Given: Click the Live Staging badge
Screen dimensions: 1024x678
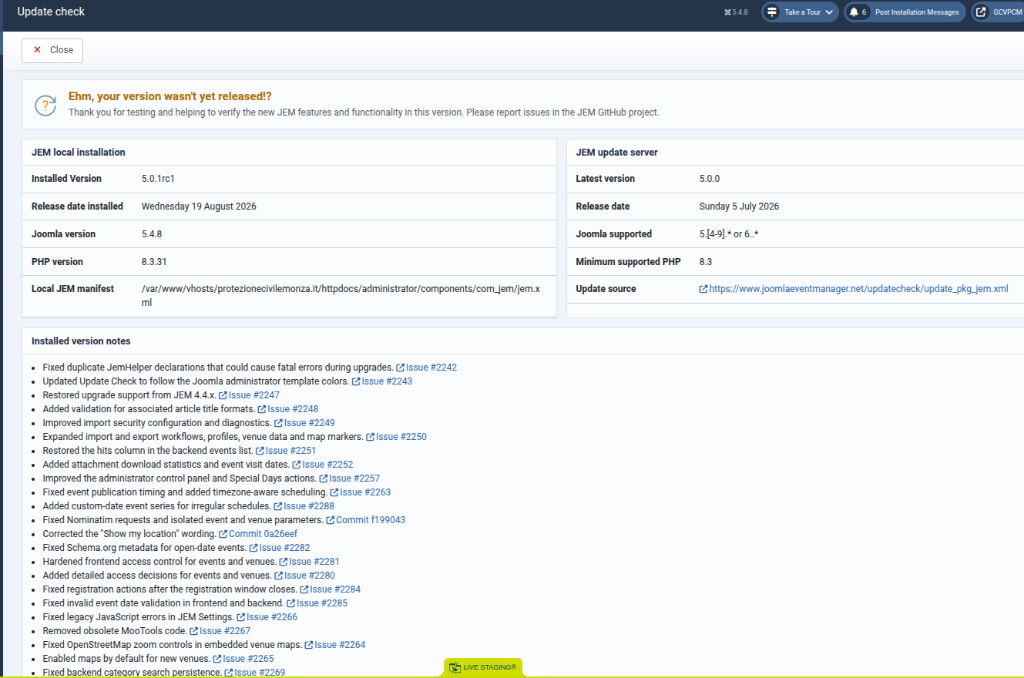Looking at the screenshot, I should tap(483, 668).
